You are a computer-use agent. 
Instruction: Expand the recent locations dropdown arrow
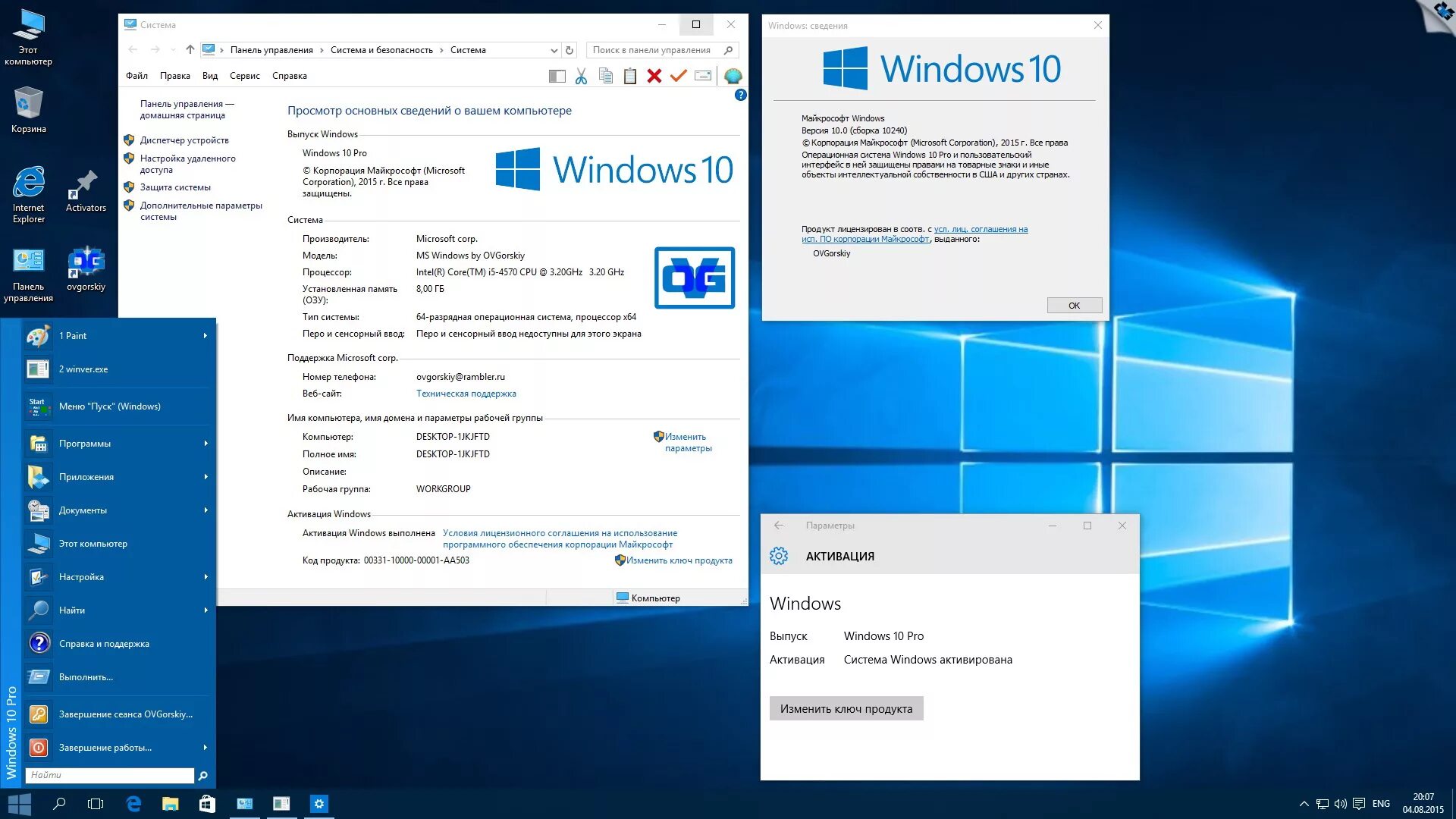(174, 50)
